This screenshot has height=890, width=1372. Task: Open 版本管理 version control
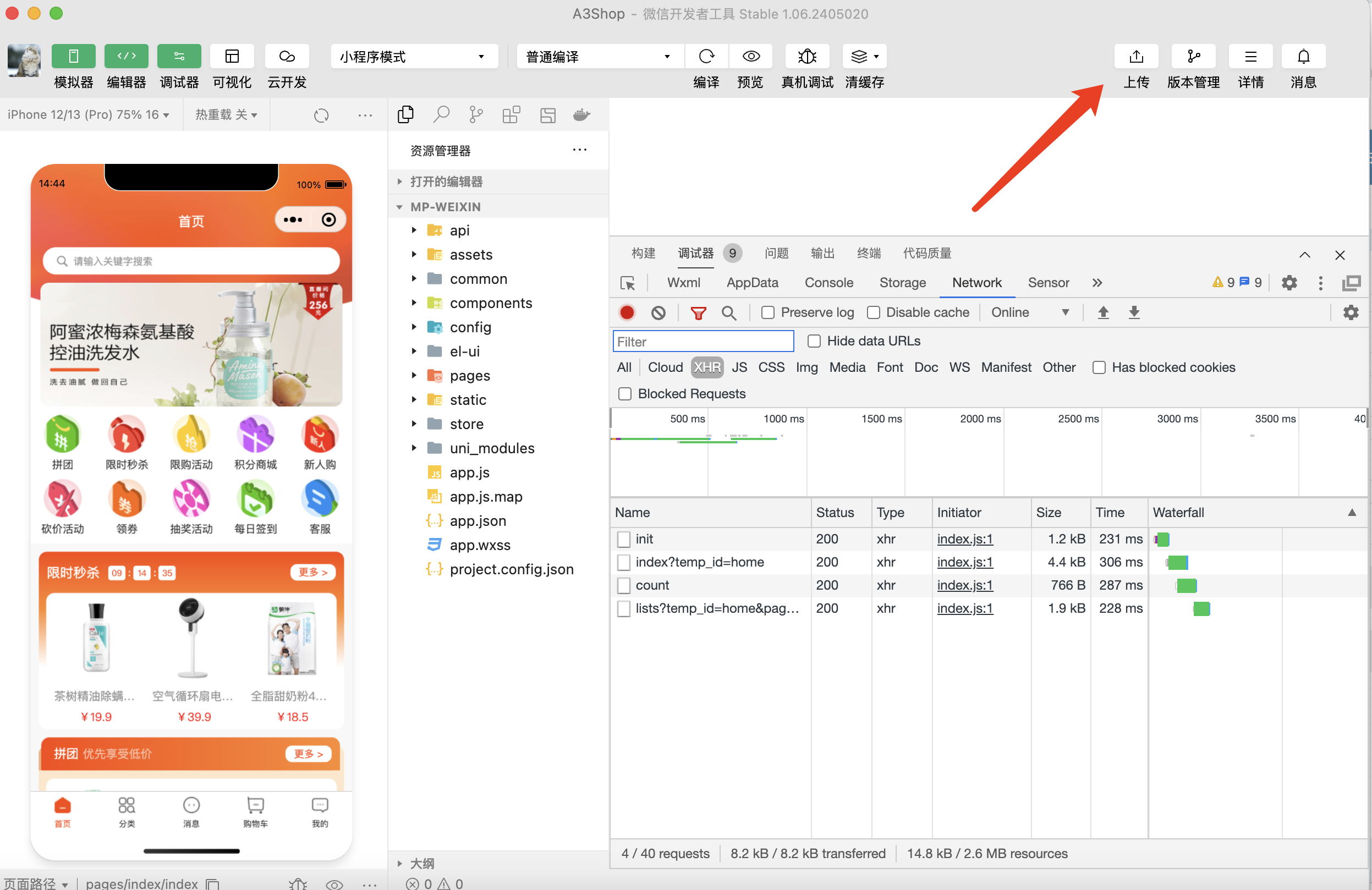click(x=1193, y=57)
